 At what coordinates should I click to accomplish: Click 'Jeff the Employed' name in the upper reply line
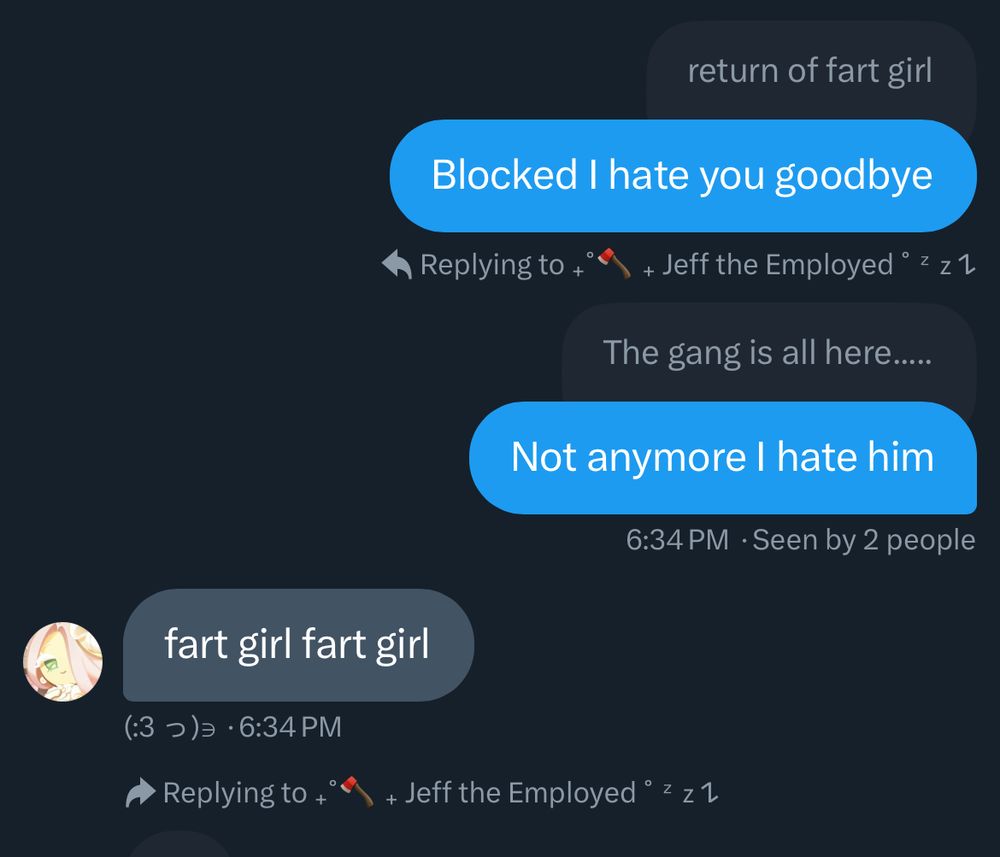[777, 264]
